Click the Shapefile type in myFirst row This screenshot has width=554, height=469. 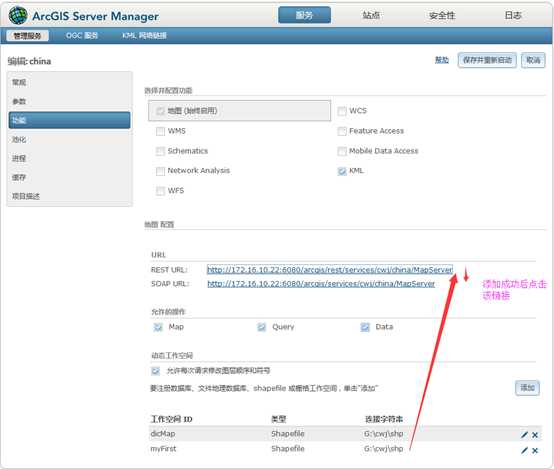(x=288, y=449)
